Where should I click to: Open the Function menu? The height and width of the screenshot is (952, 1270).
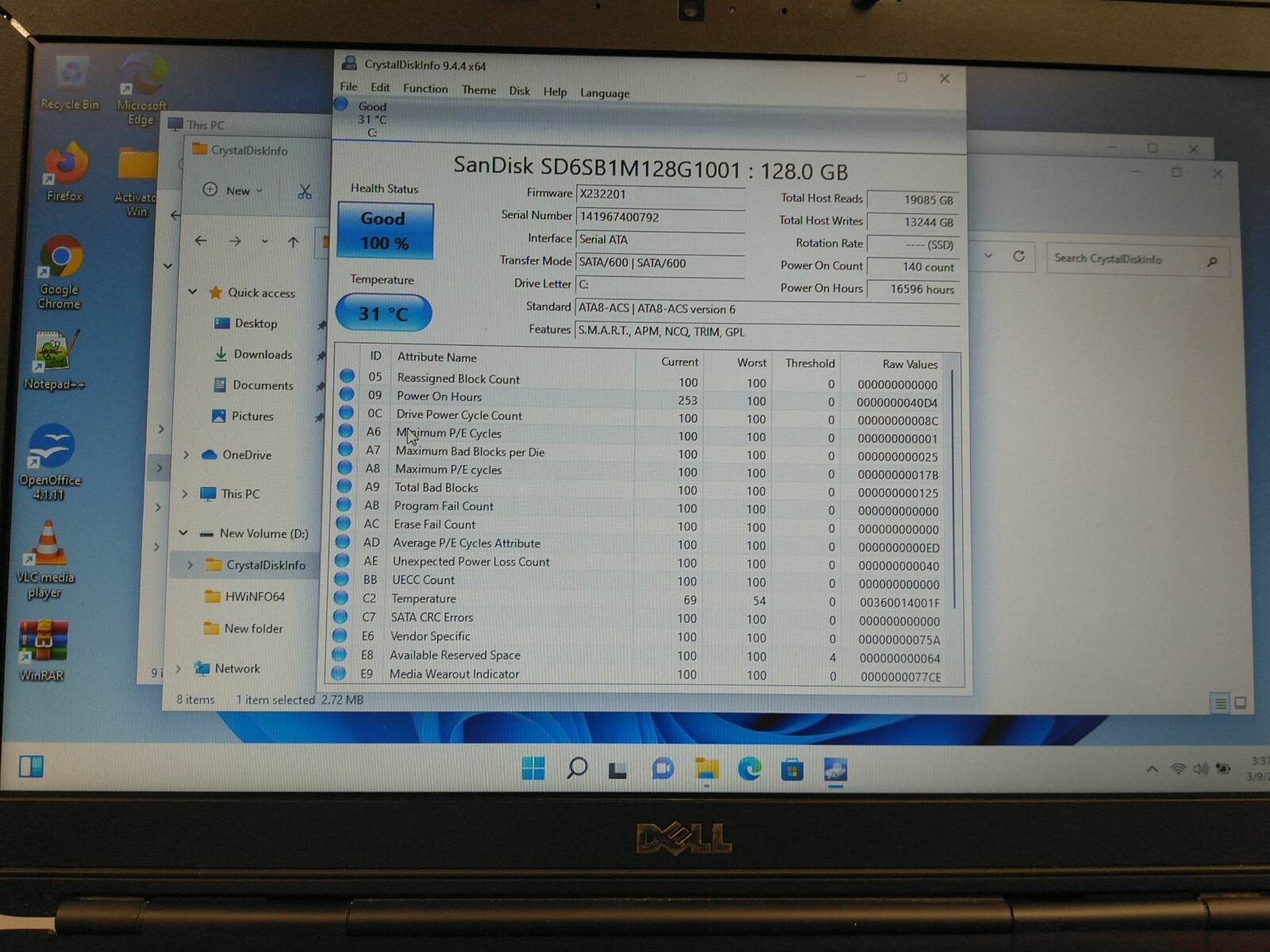425,88
